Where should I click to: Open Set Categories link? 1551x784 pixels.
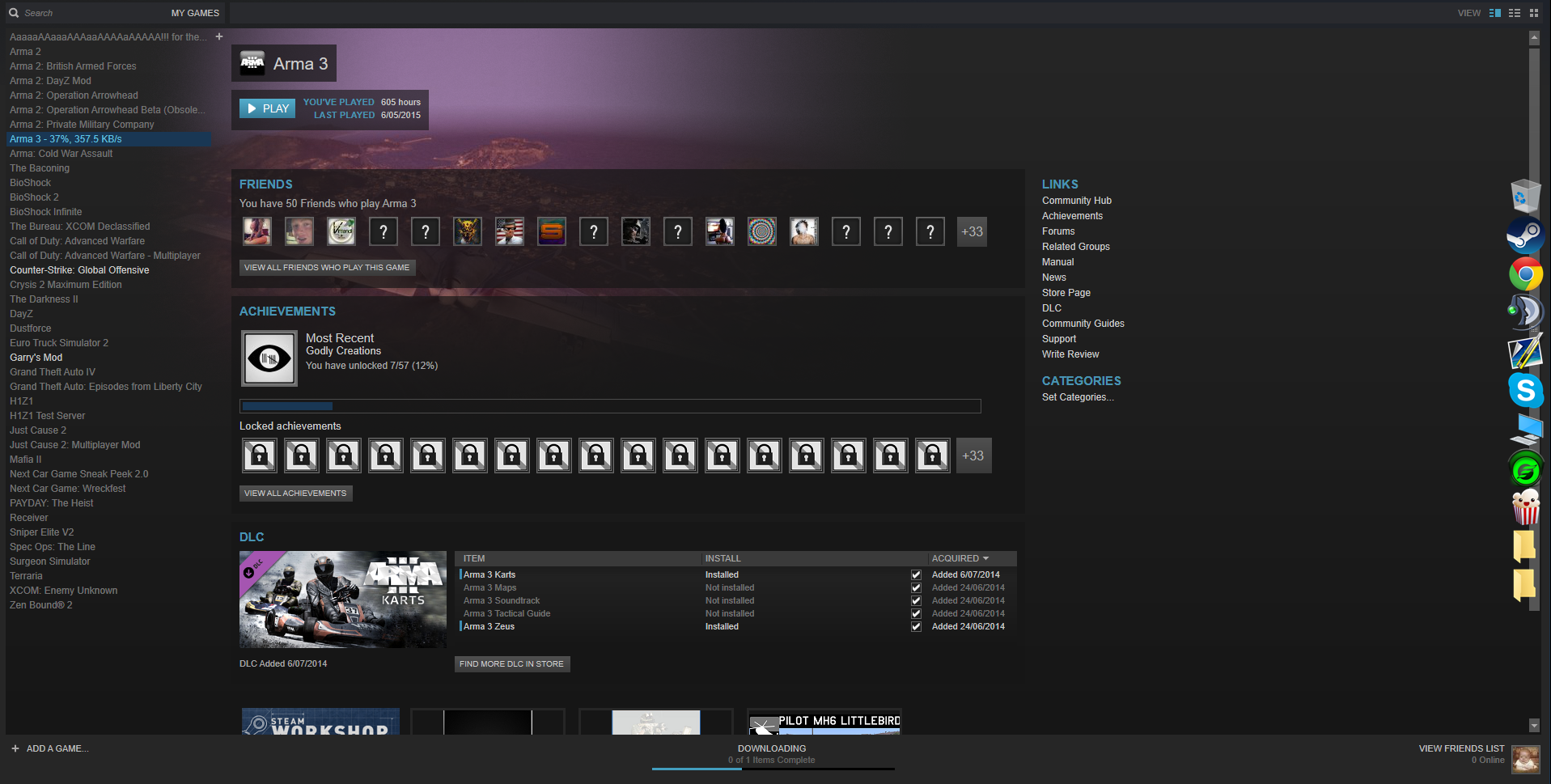[x=1078, y=397]
